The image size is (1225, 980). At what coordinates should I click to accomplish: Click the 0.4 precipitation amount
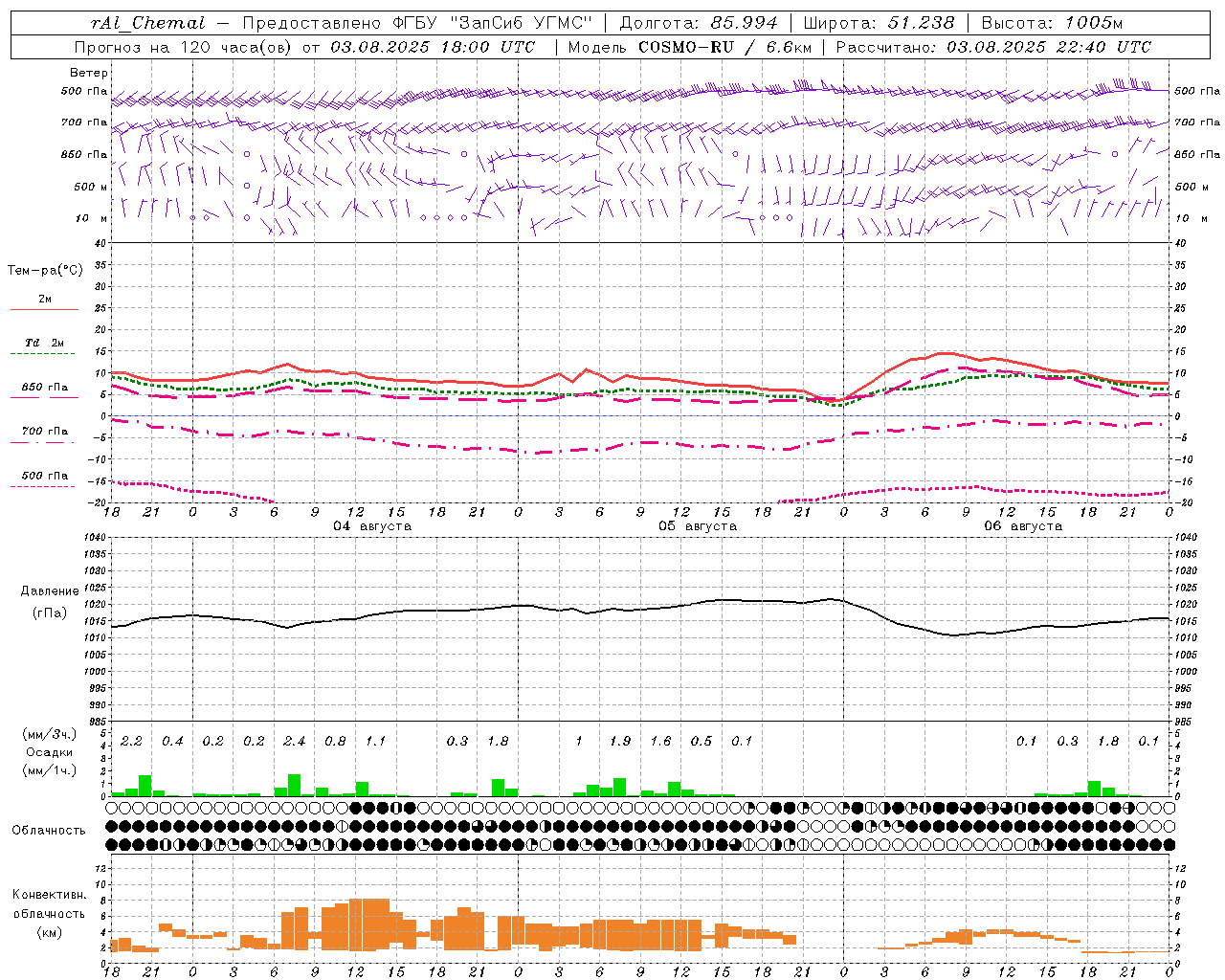click(172, 741)
